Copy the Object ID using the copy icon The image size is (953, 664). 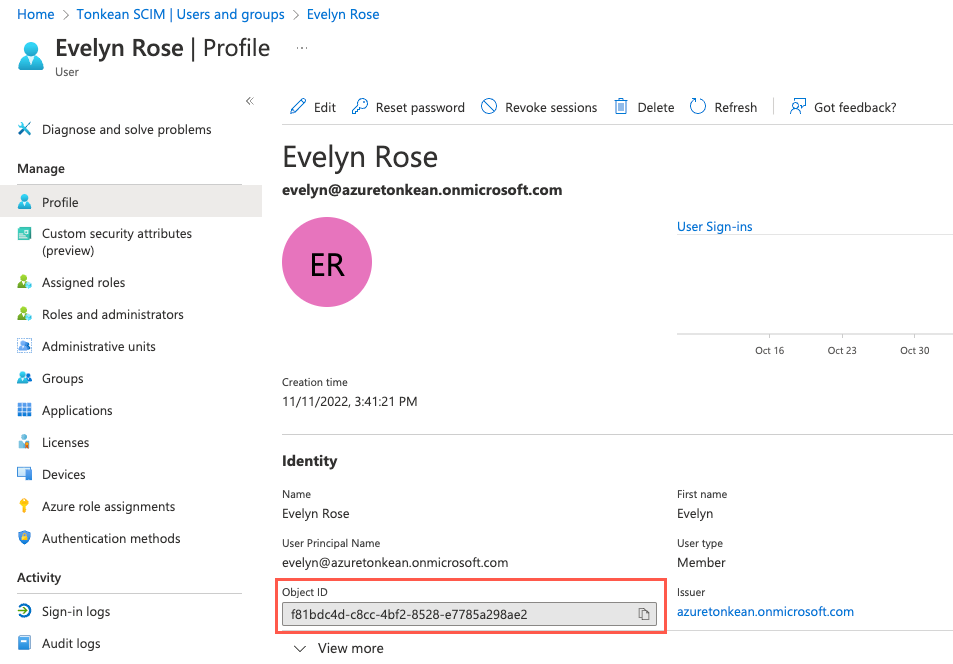tap(644, 615)
